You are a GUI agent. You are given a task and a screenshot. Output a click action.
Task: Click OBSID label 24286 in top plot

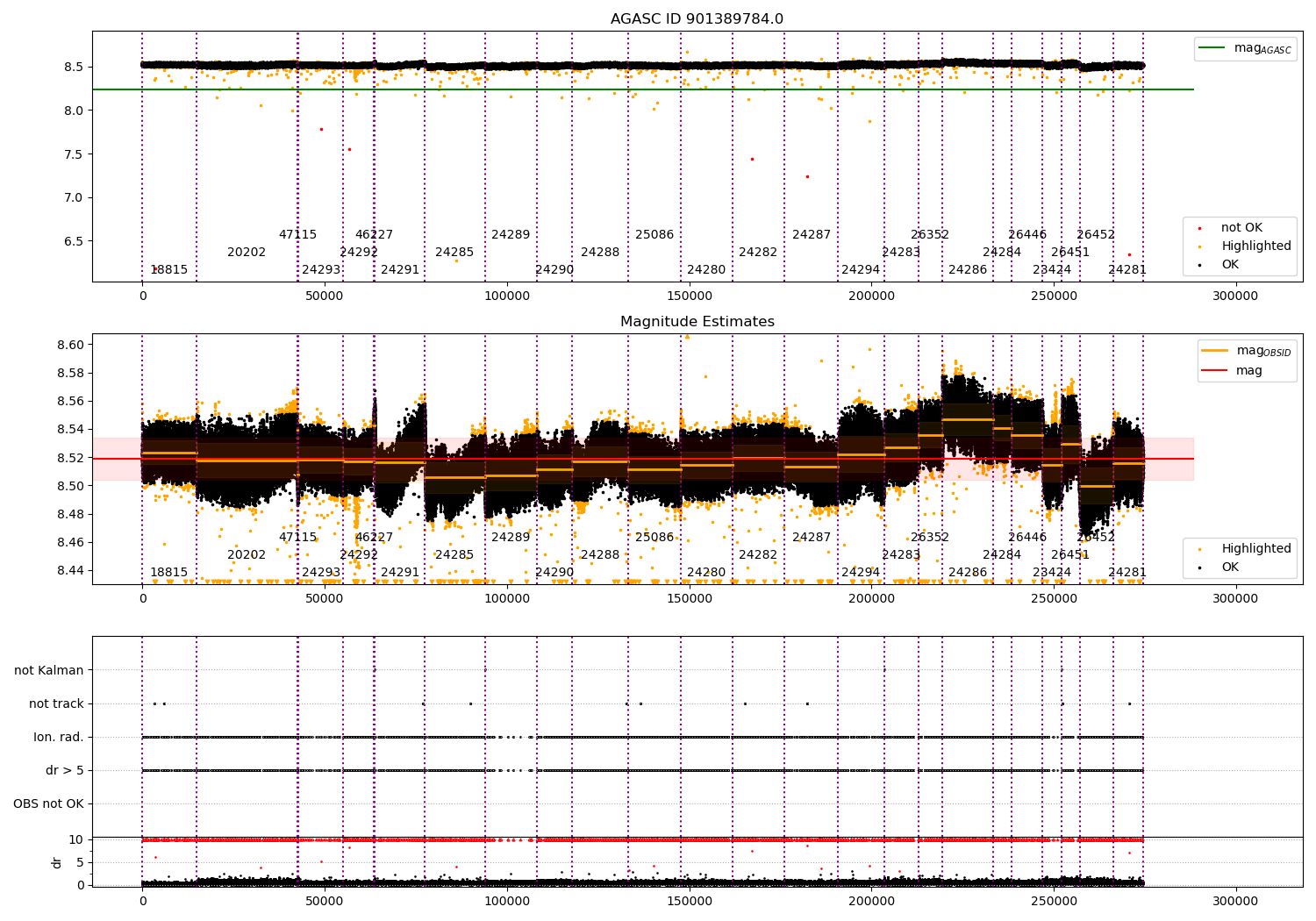coord(968,269)
